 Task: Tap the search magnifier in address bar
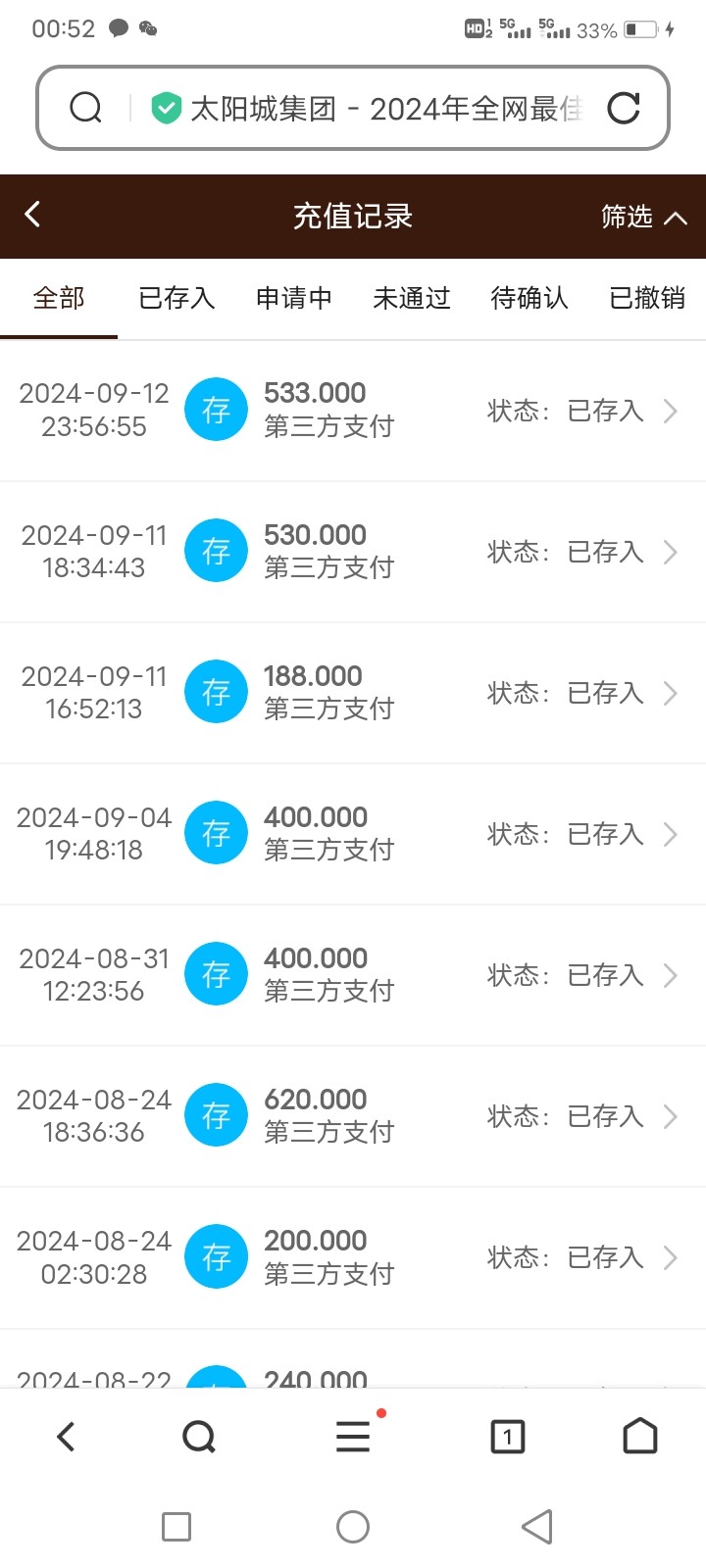pyautogui.click(x=86, y=108)
